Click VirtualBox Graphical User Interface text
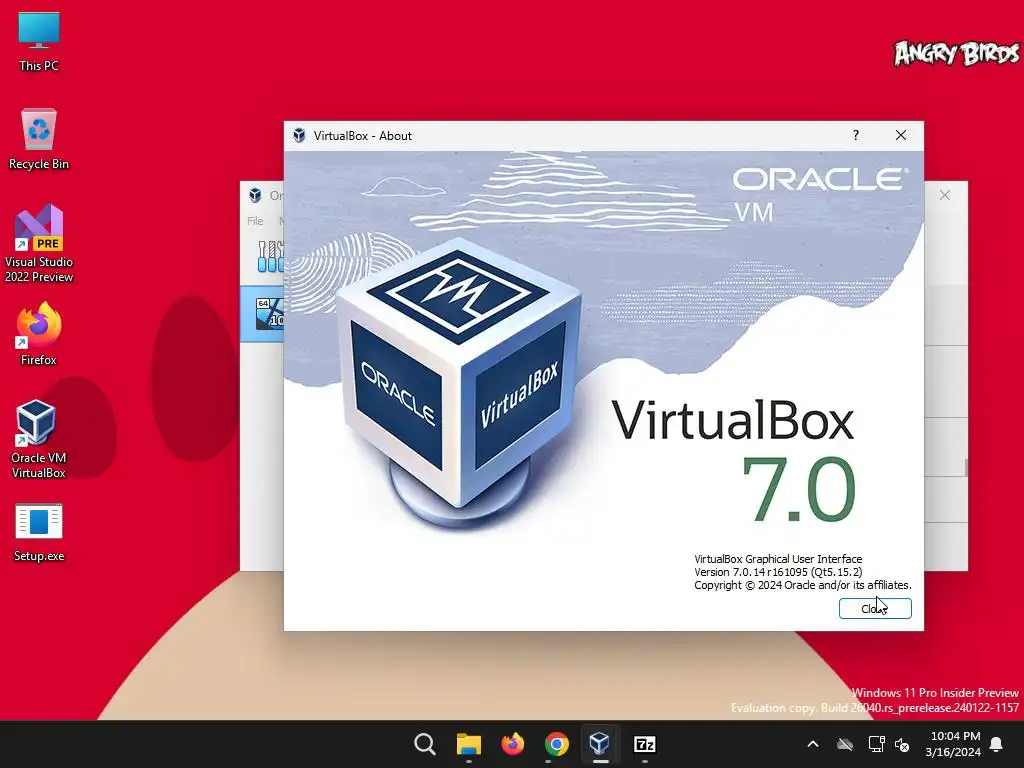Image resolution: width=1024 pixels, height=768 pixels. [778, 559]
